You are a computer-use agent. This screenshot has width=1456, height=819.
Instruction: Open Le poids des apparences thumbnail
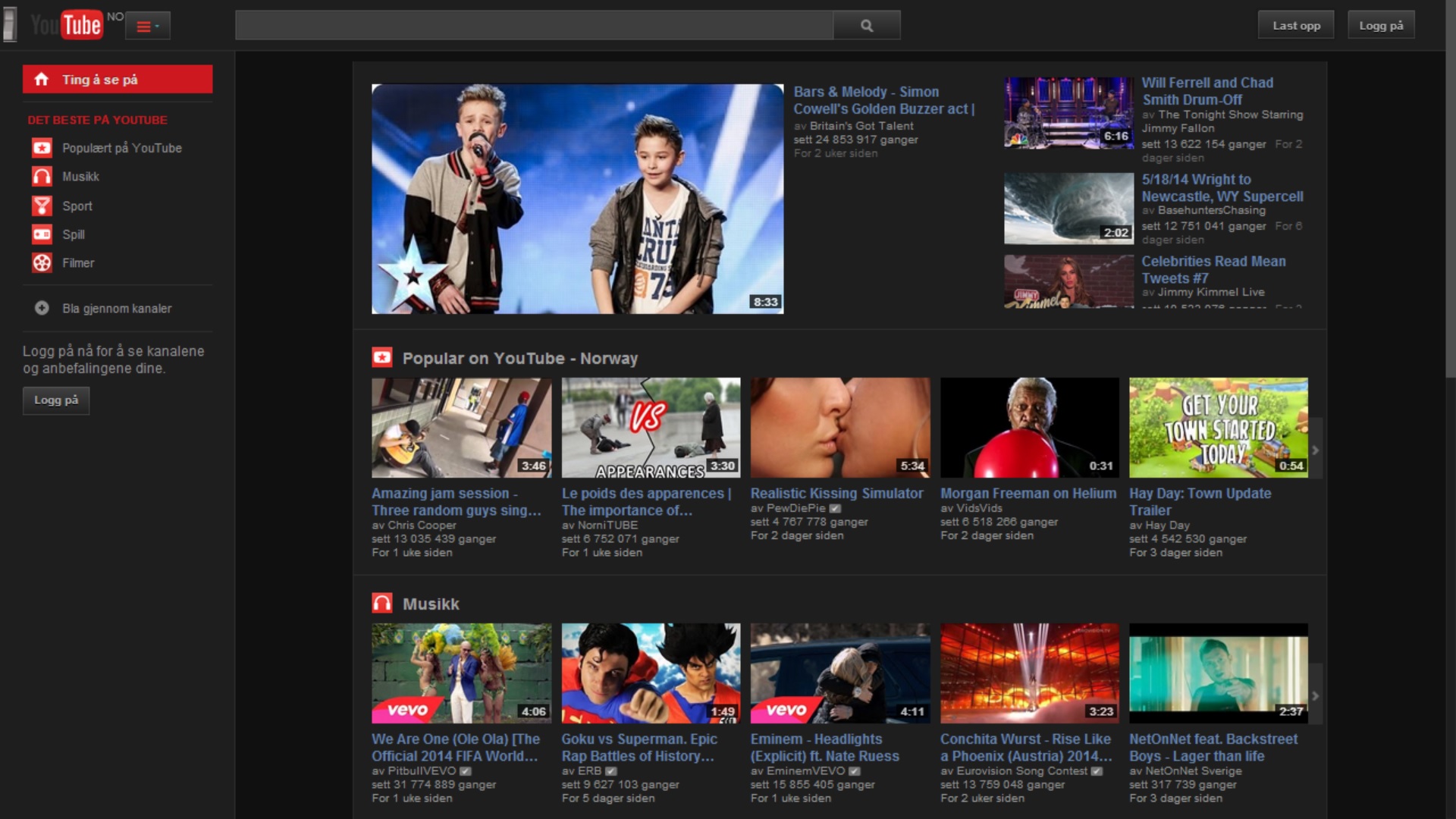tap(651, 428)
